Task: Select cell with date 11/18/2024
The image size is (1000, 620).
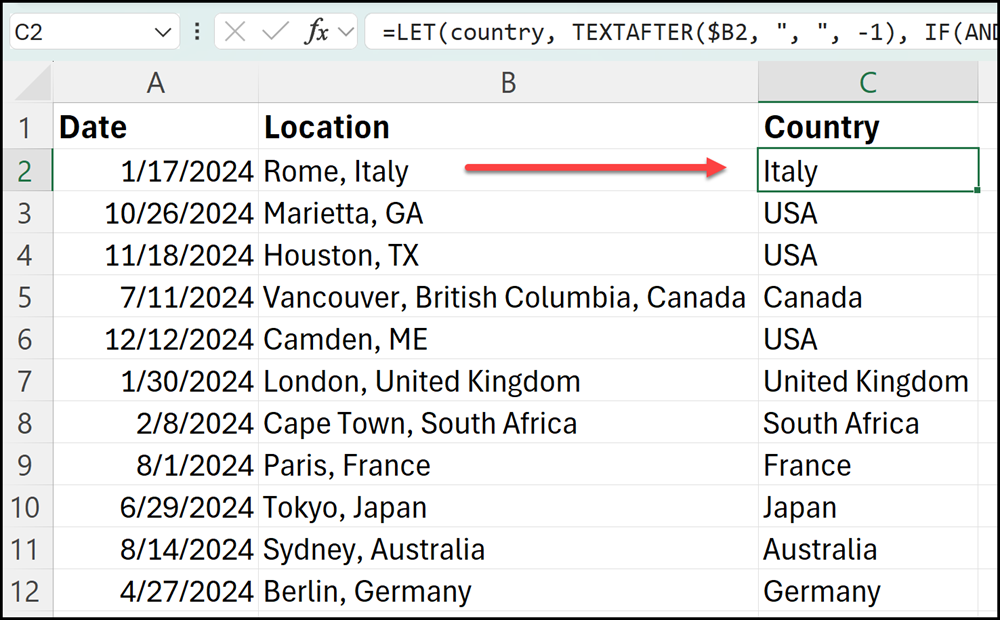Action: 156,255
